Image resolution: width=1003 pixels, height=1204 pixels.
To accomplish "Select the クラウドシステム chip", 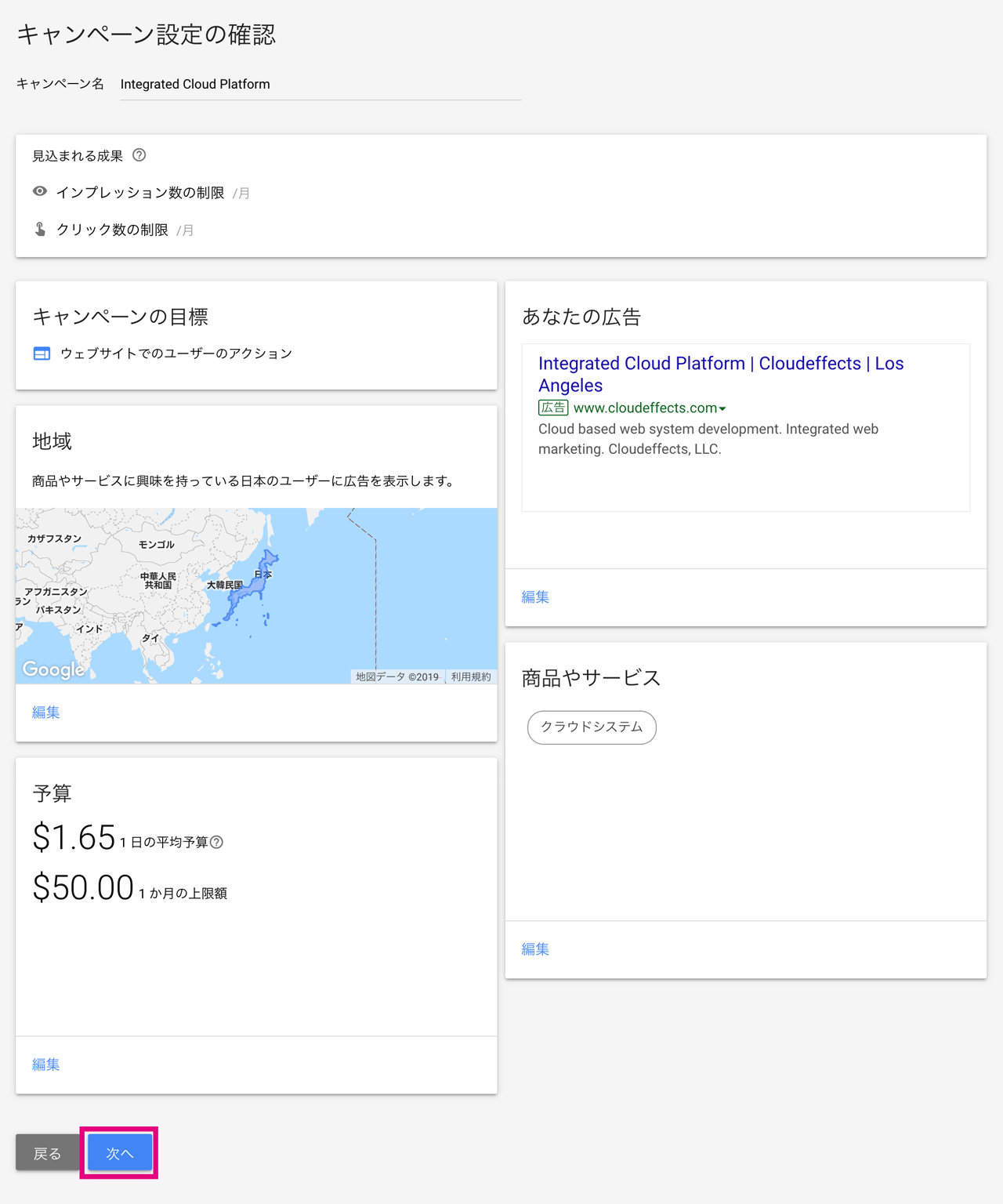I will [x=592, y=727].
